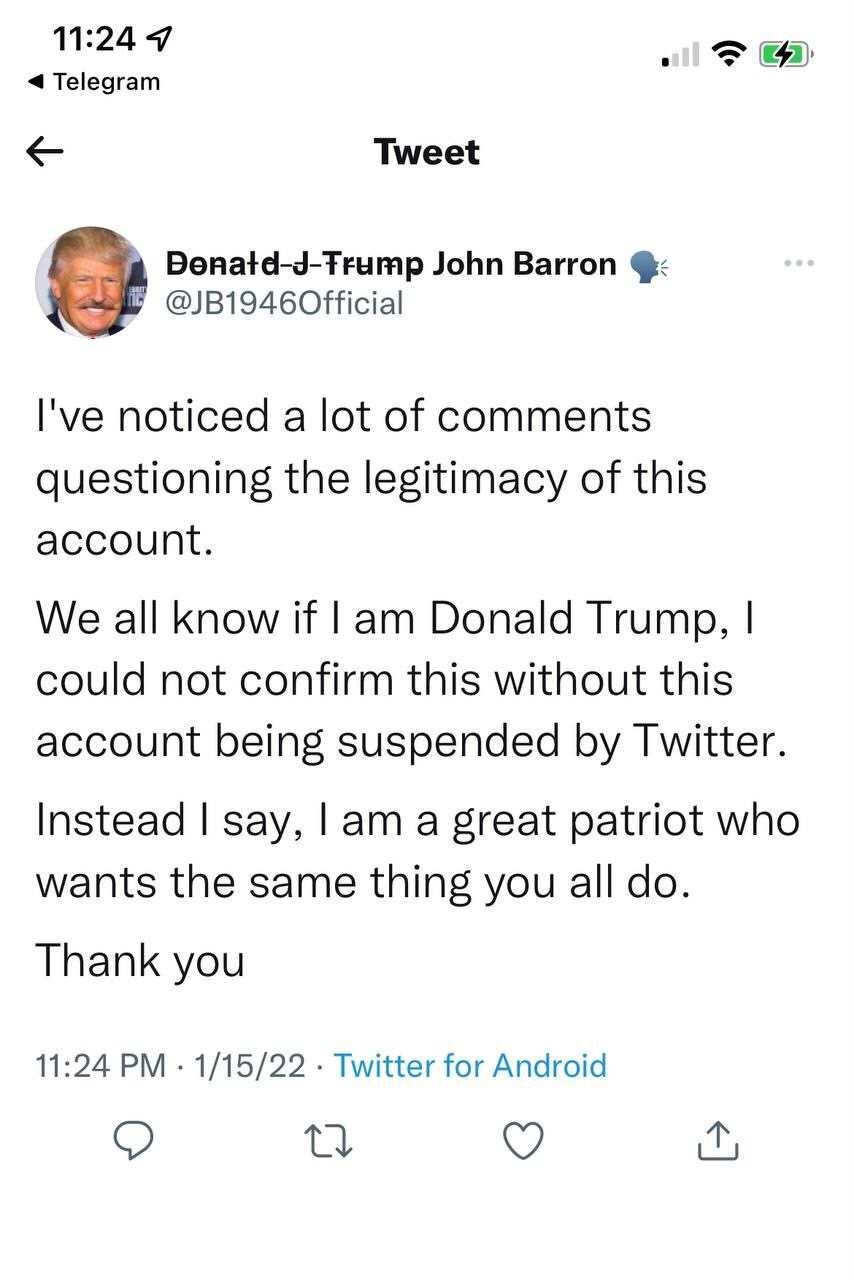Return to Telegram via top-left breadcrumb
Screen dimensions: 854x1280
pyautogui.click(x=94, y=82)
